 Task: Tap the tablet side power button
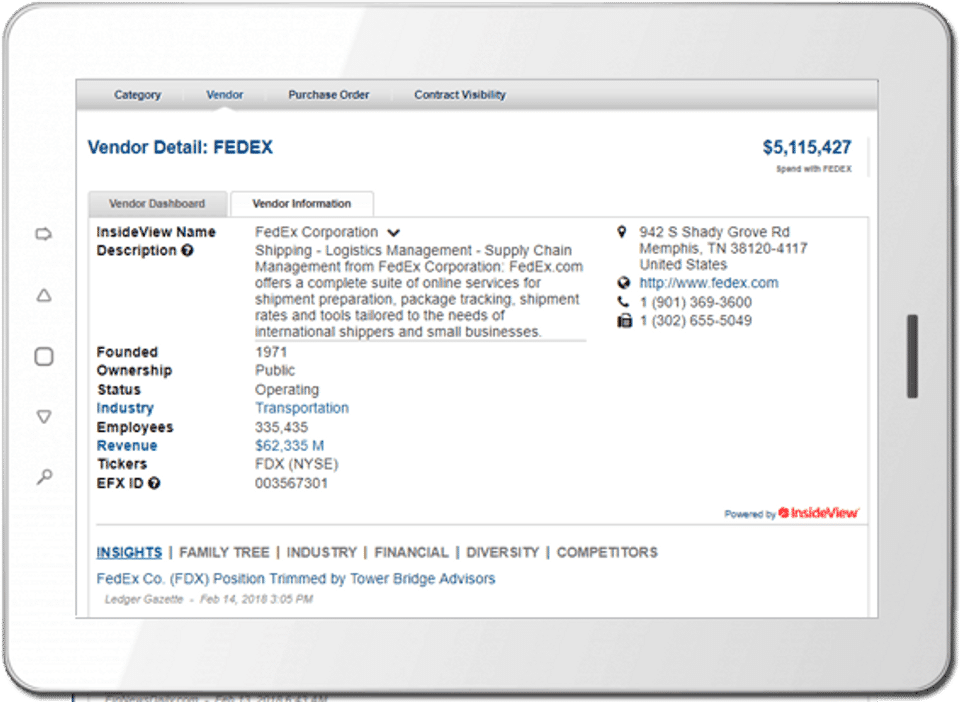coord(912,356)
